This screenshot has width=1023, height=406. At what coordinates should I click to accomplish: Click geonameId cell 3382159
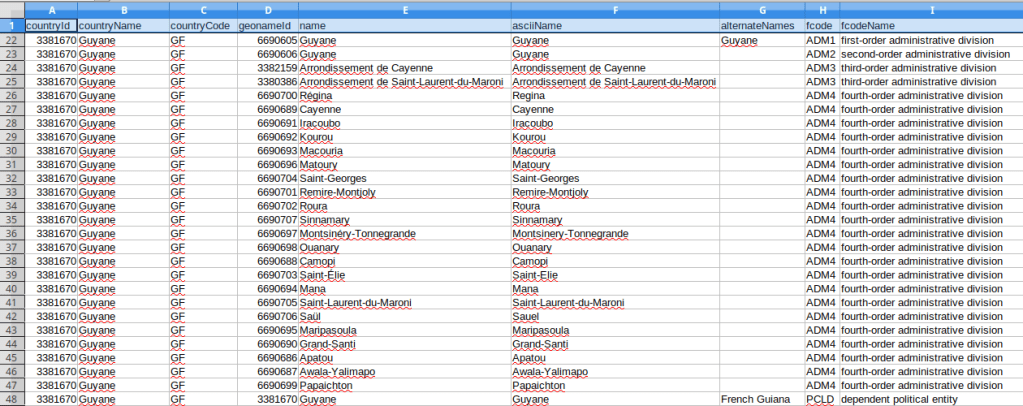click(266, 68)
